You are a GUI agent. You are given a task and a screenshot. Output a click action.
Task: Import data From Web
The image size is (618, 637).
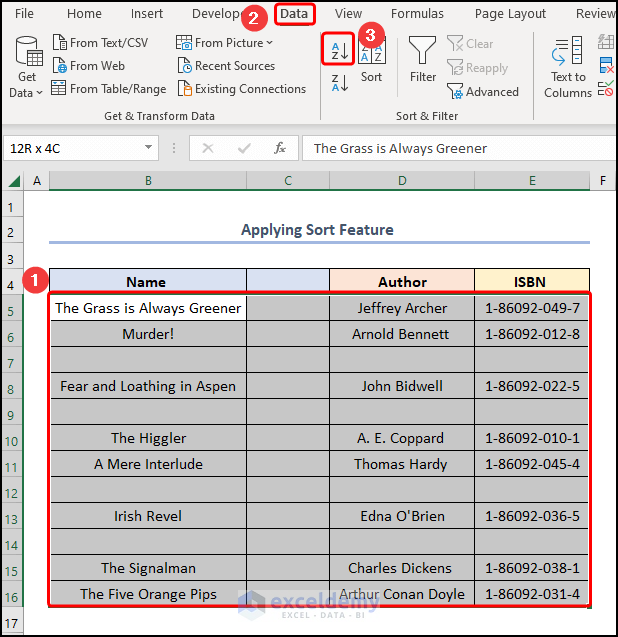pyautogui.click(x=89, y=66)
